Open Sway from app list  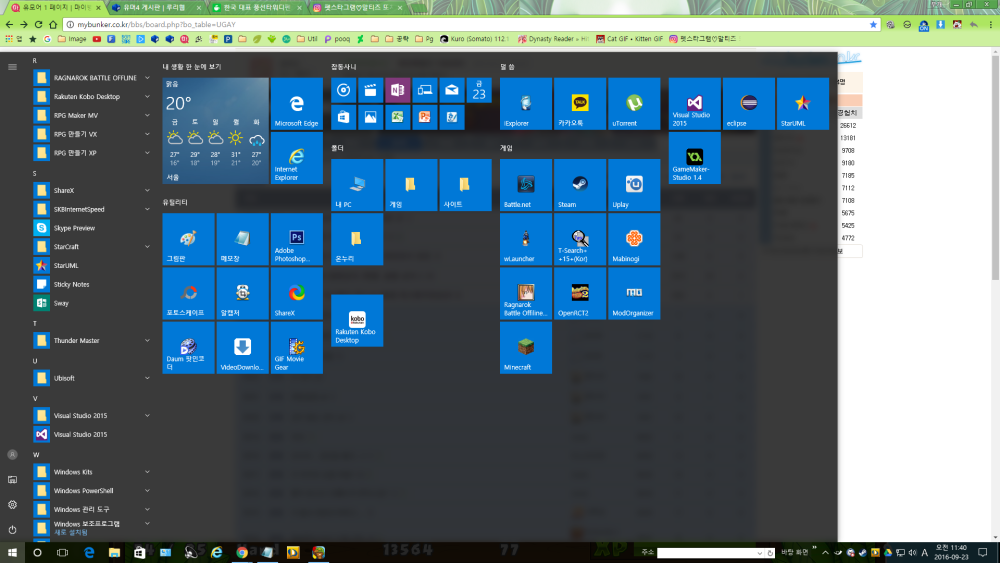[92, 303]
